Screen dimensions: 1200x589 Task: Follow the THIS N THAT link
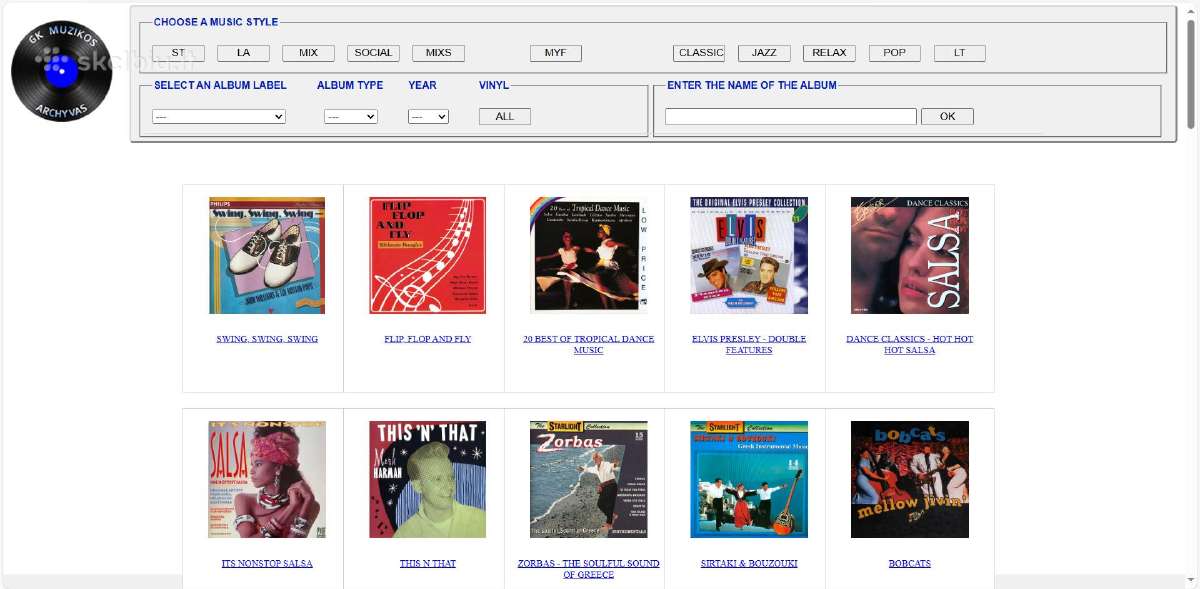pyautogui.click(x=428, y=563)
